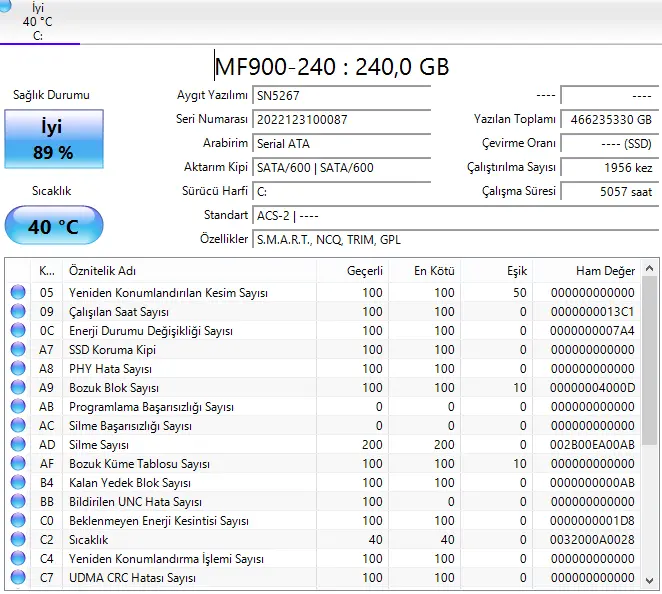Image resolution: width=662 pixels, height=594 pixels.
Task: Click threshold value 50 in row 05
Action: (520, 292)
